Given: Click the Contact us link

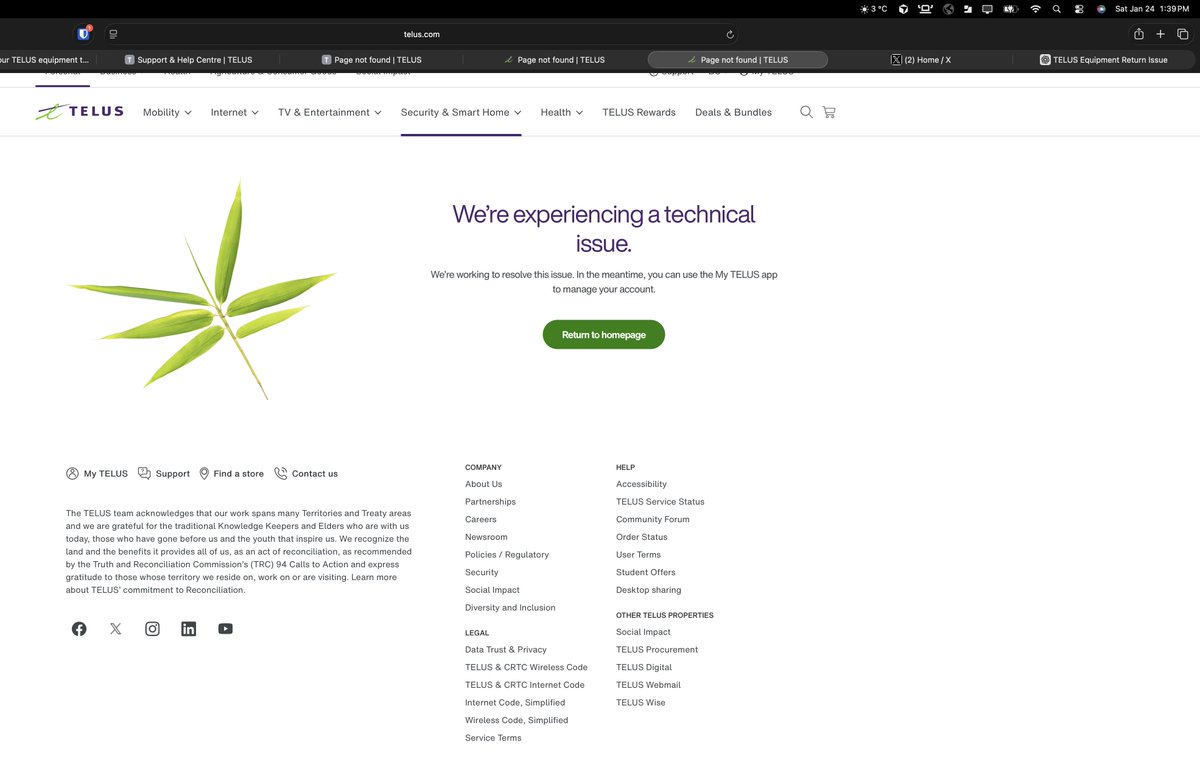Looking at the screenshot, I should [306, 474].
